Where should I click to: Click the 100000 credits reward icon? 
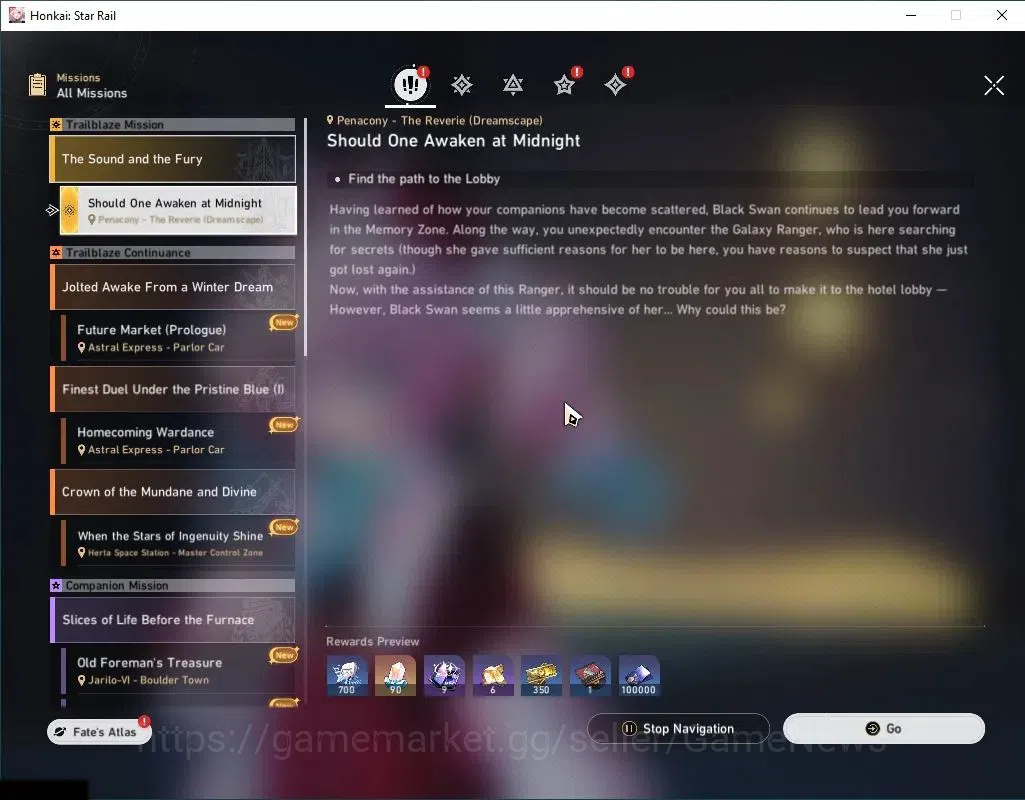639,676
